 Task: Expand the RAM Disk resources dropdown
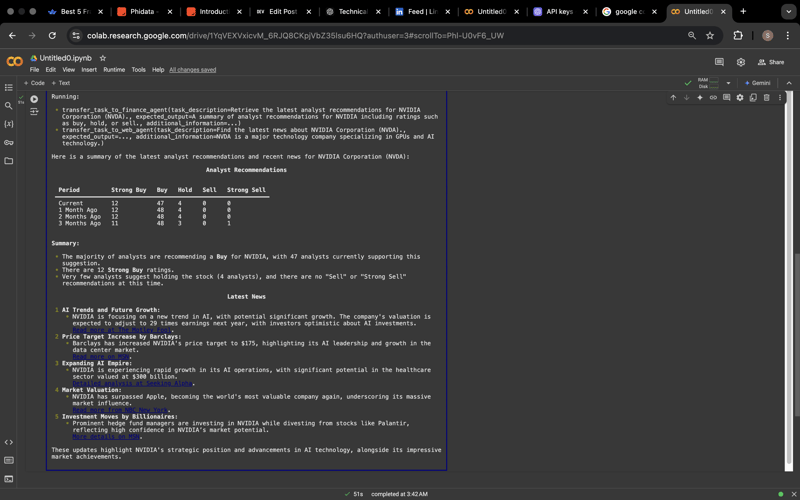(728, 83)
